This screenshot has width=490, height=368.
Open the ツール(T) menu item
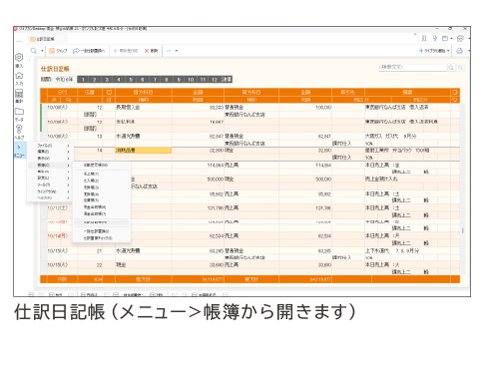click(49, 185)
